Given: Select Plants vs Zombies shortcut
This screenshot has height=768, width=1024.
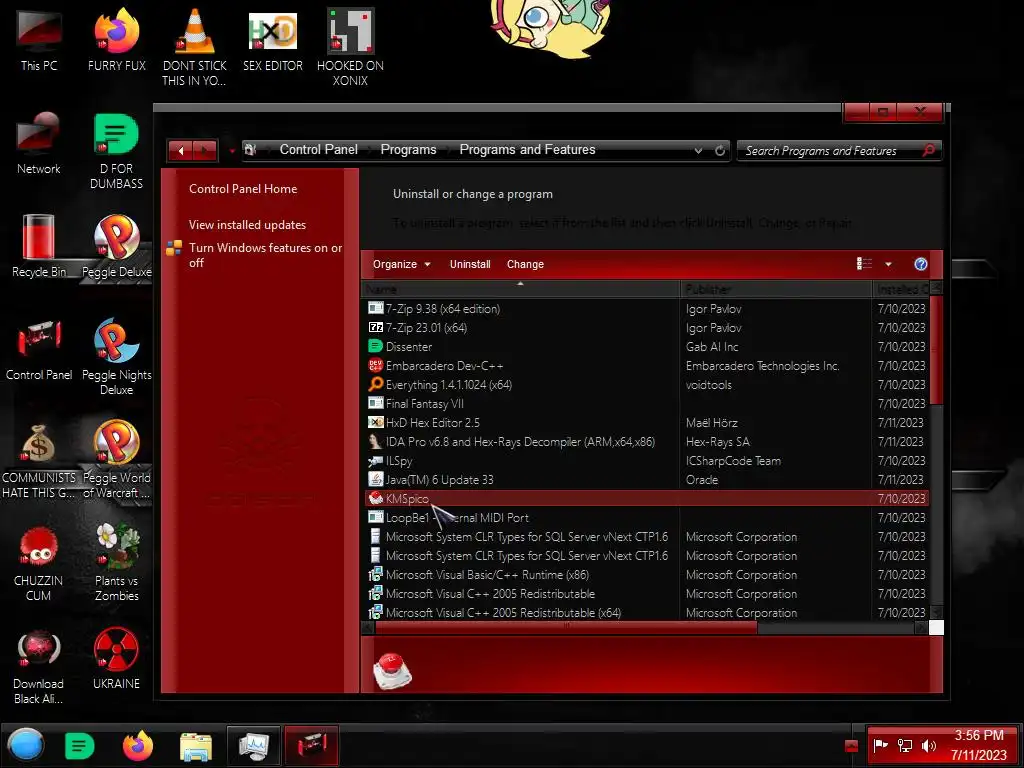Looking at the screenshot, I should tap(117, 563).
